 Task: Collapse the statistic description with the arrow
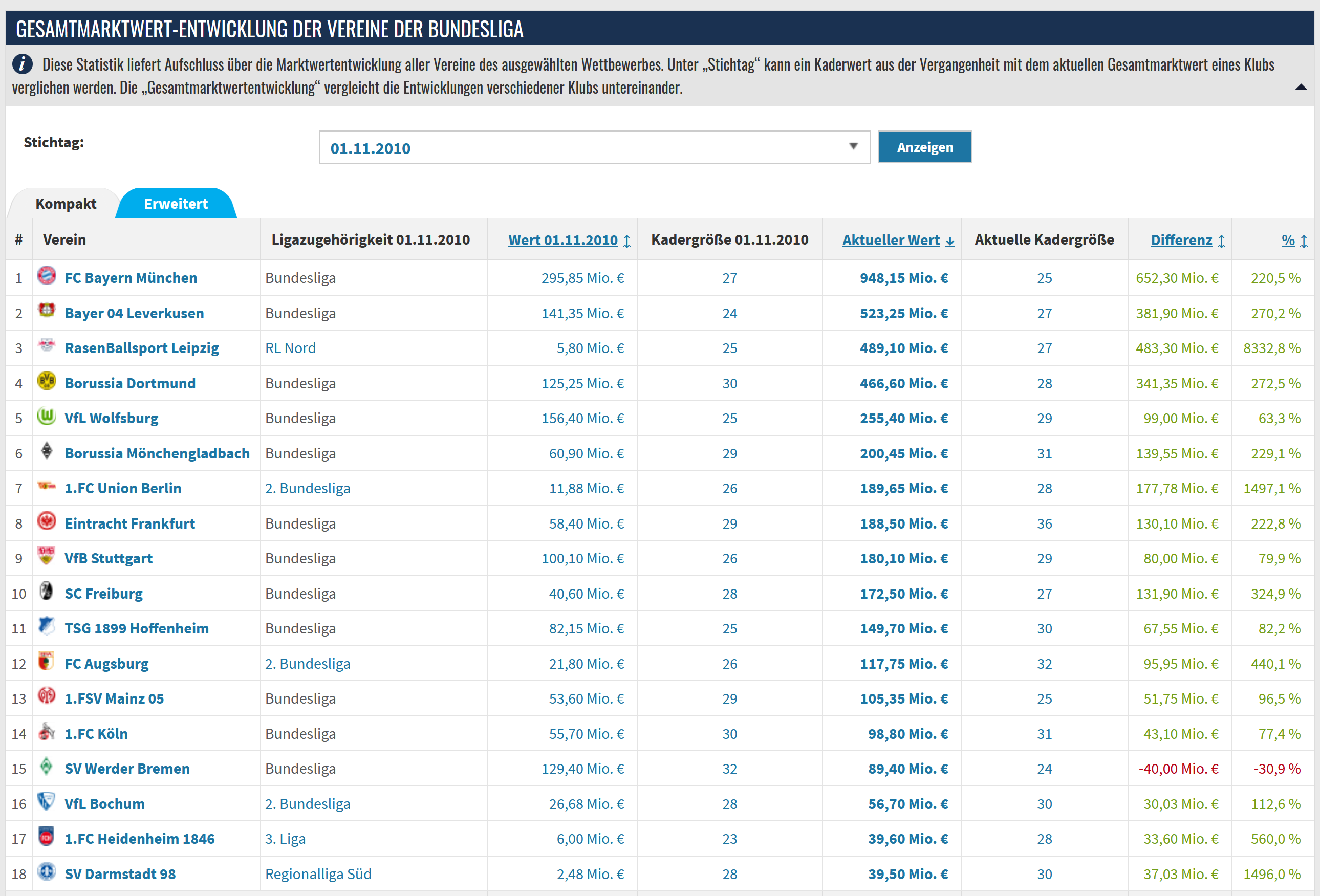point(1301,88)
